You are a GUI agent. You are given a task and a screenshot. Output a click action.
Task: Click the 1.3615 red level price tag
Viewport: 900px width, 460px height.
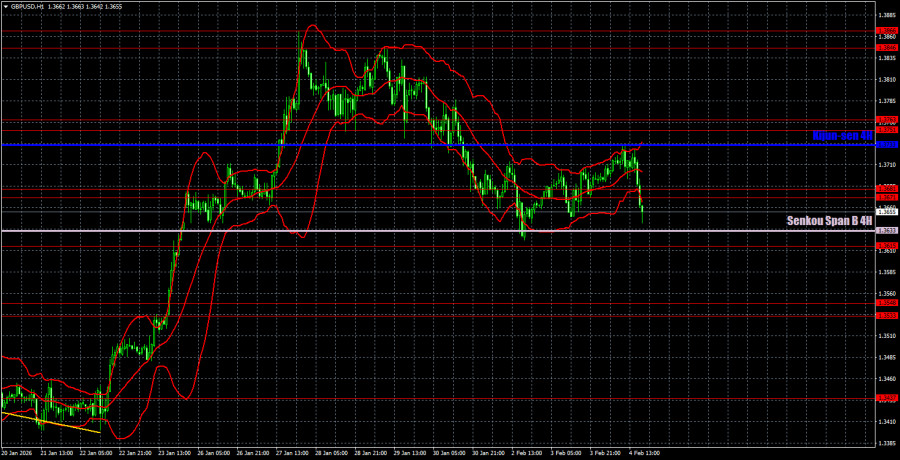coord(886,245)
